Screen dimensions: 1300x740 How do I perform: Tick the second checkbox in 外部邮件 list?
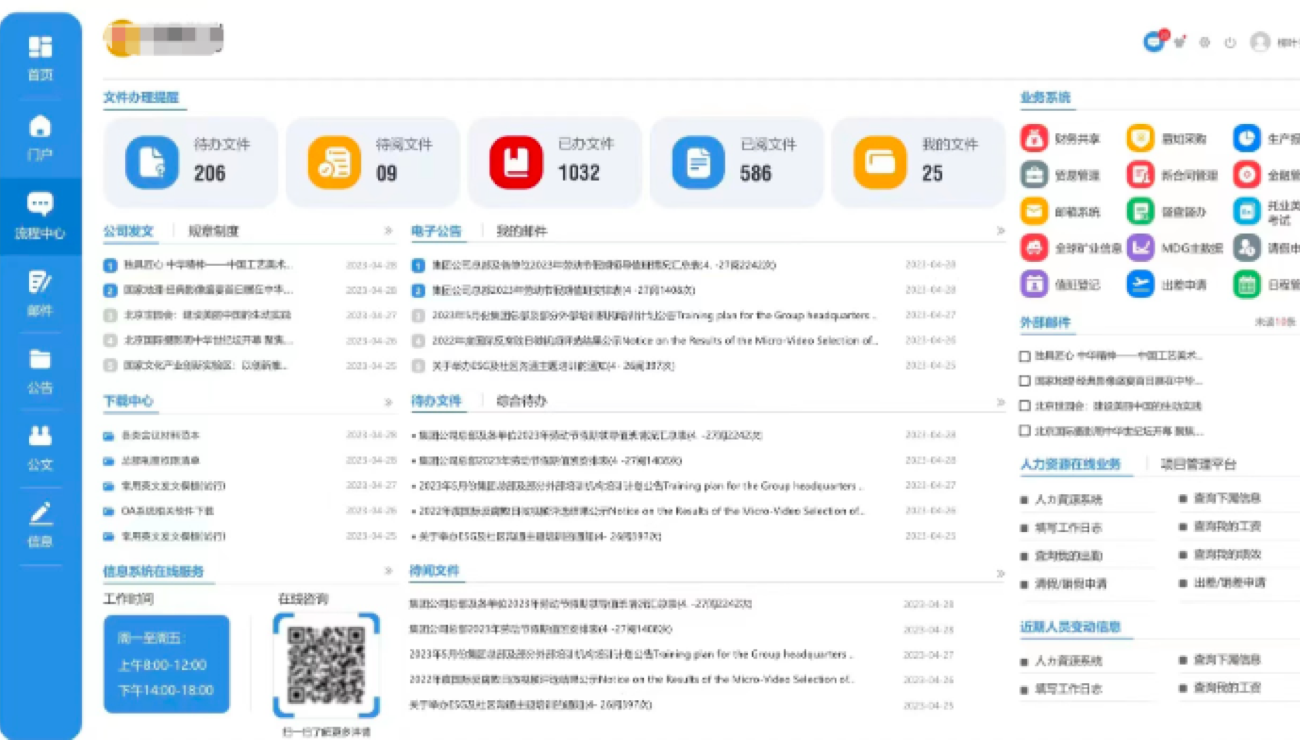pos(1024,381)
